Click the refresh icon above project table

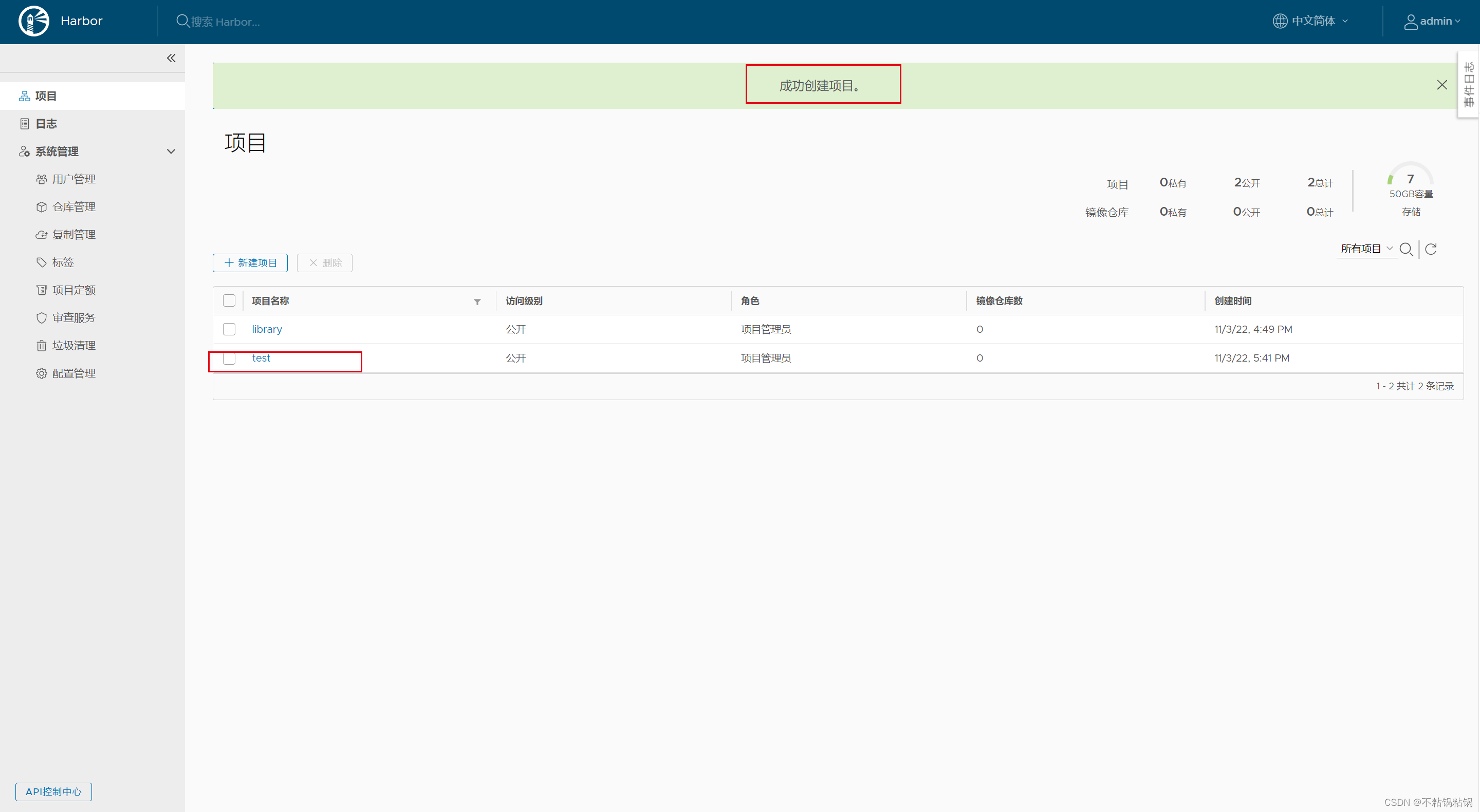1431,249
